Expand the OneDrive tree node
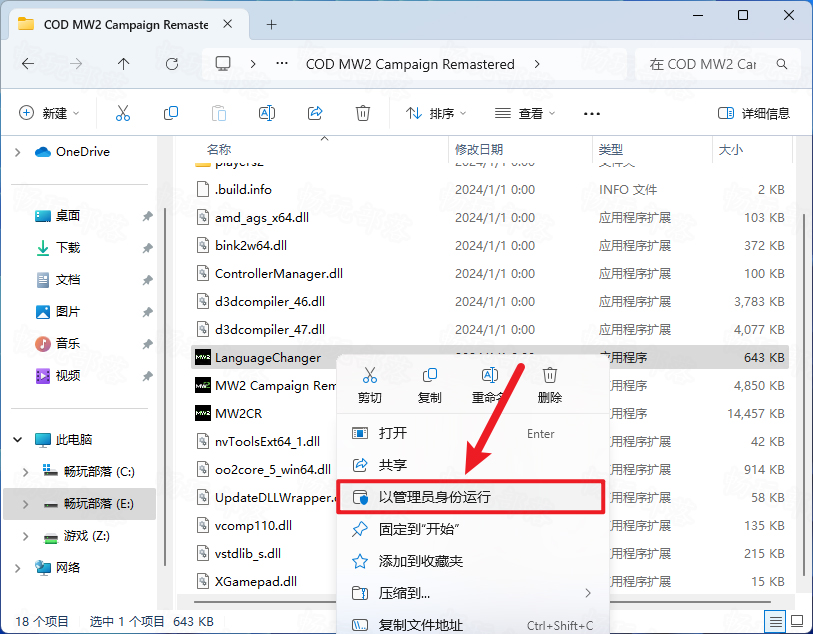Image resolution: width=813 pixels, height=634 pixels. [x=18, y=152]
